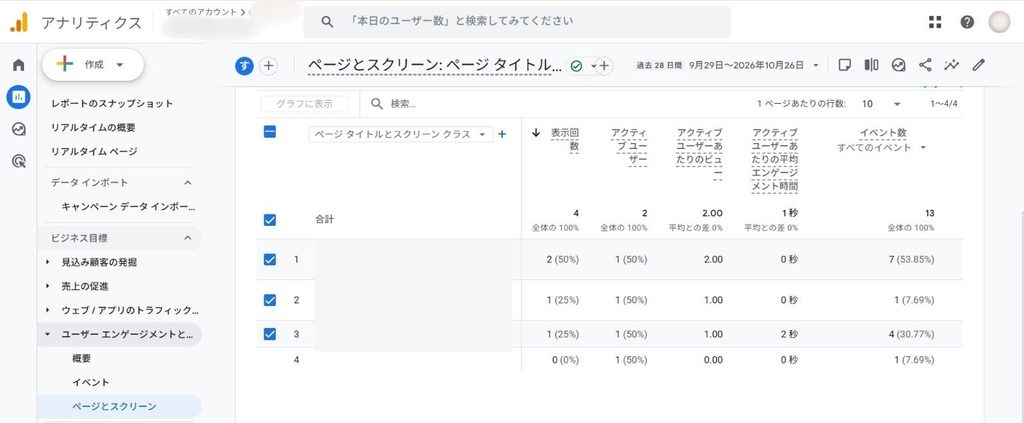
Task: Click the green check status icon by title
Action: click(x=576, y=66)
